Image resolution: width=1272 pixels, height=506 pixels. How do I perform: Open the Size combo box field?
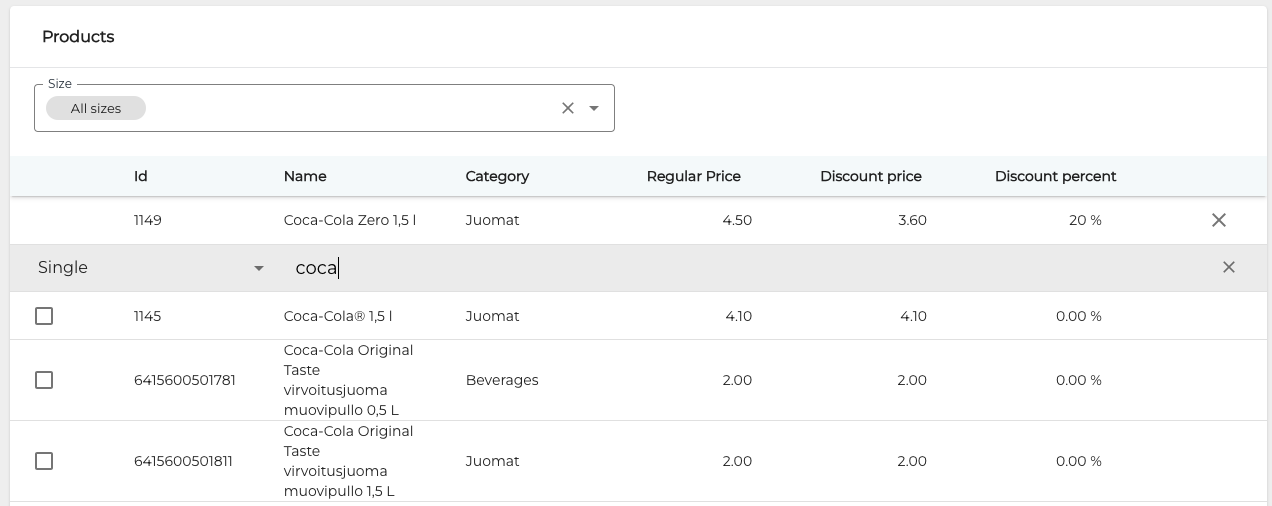coord(350,108)
